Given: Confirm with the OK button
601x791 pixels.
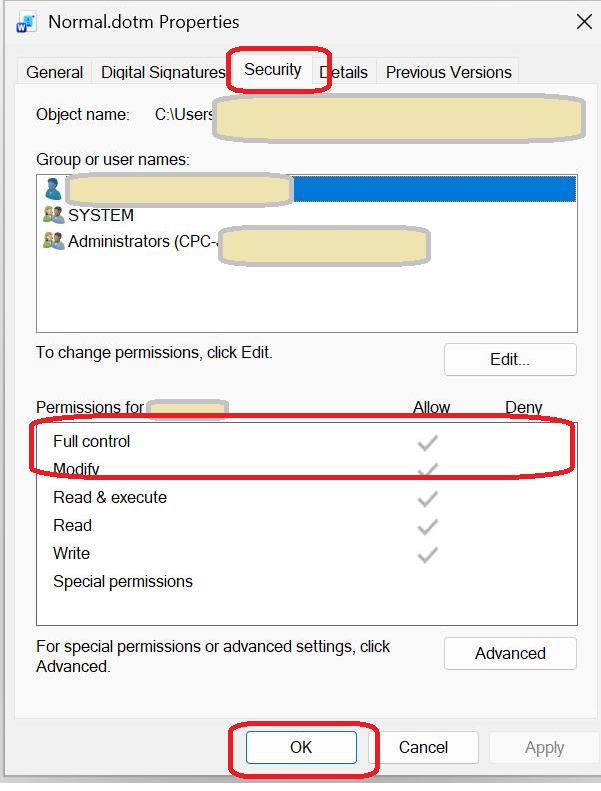Looking at the screenshot, I should [x=301, y=747].
